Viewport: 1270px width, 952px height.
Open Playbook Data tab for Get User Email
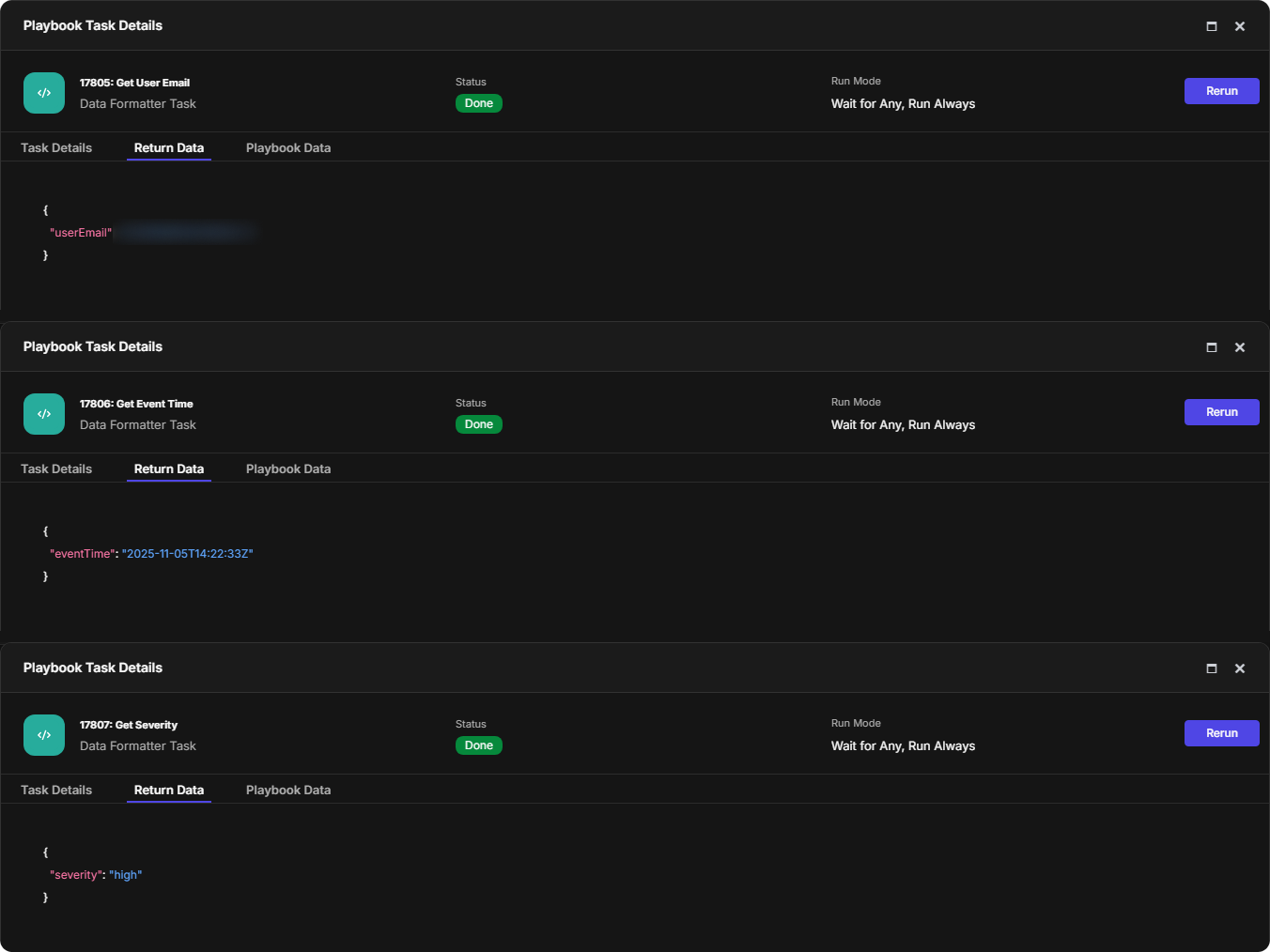pos(288,148)
